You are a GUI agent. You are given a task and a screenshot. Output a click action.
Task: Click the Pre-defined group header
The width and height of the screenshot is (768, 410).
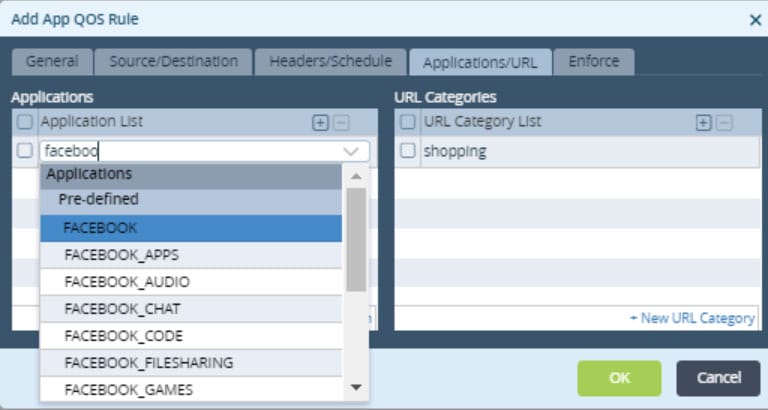tap(191, 202)
